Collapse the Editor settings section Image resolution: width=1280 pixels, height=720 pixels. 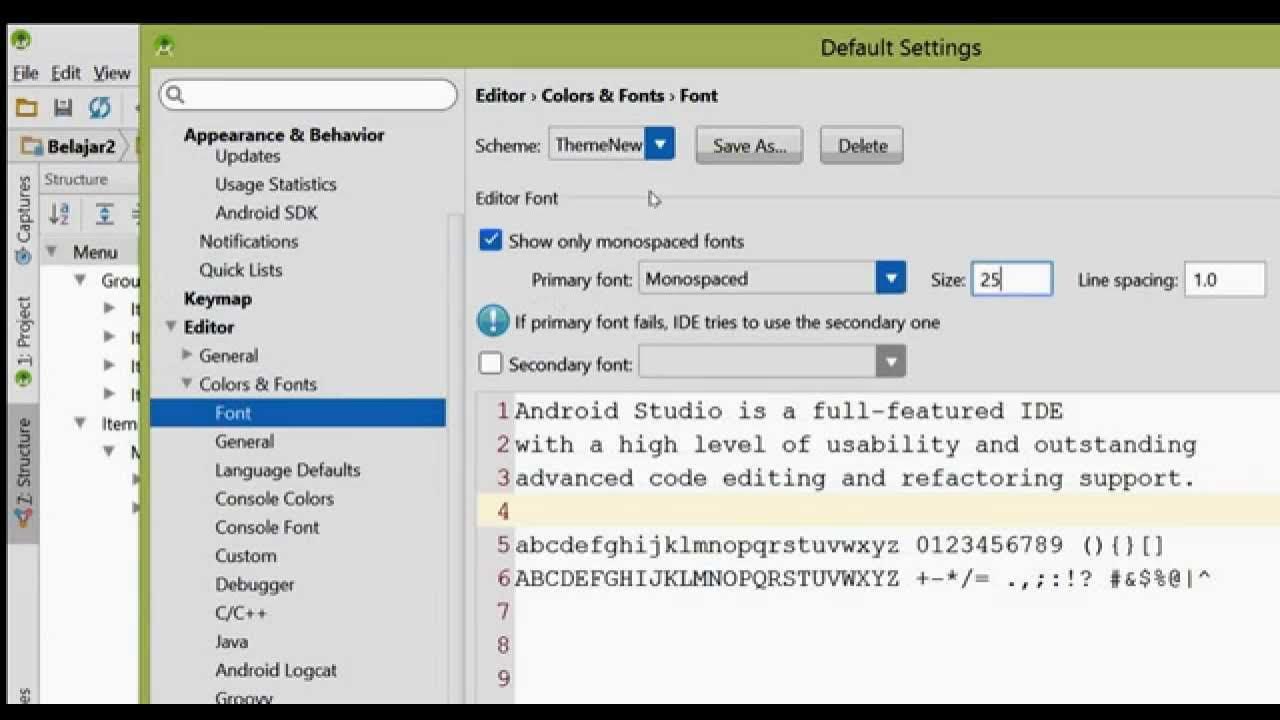pos(171,327)
